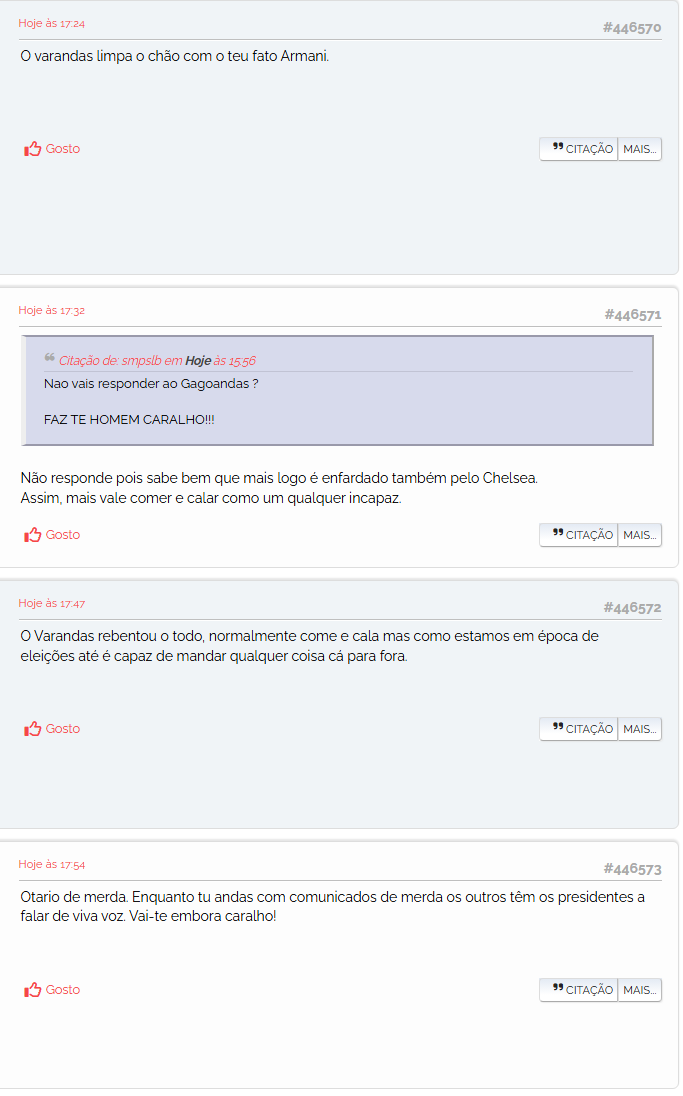Click the quote mark icon in quoted block

tap(49, 358)
